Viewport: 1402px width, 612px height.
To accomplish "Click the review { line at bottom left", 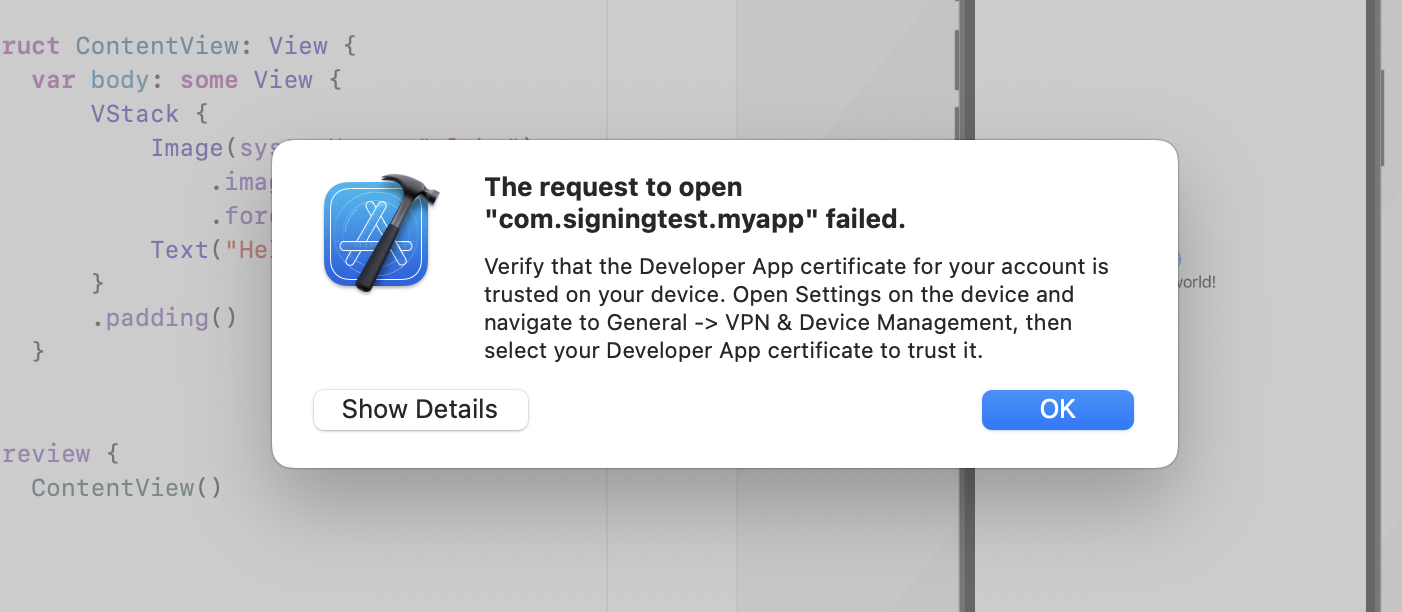I will [44, 453].
